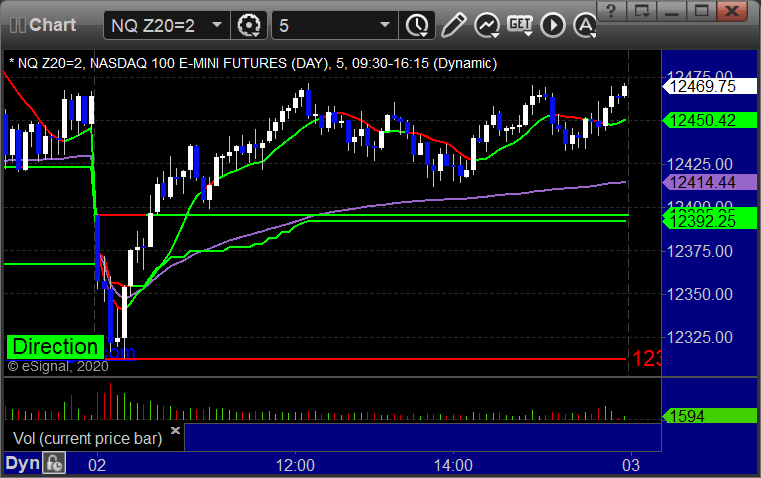Click the 12469.75 current price label
The image size is (761, 478).
(x=709, y=86)
